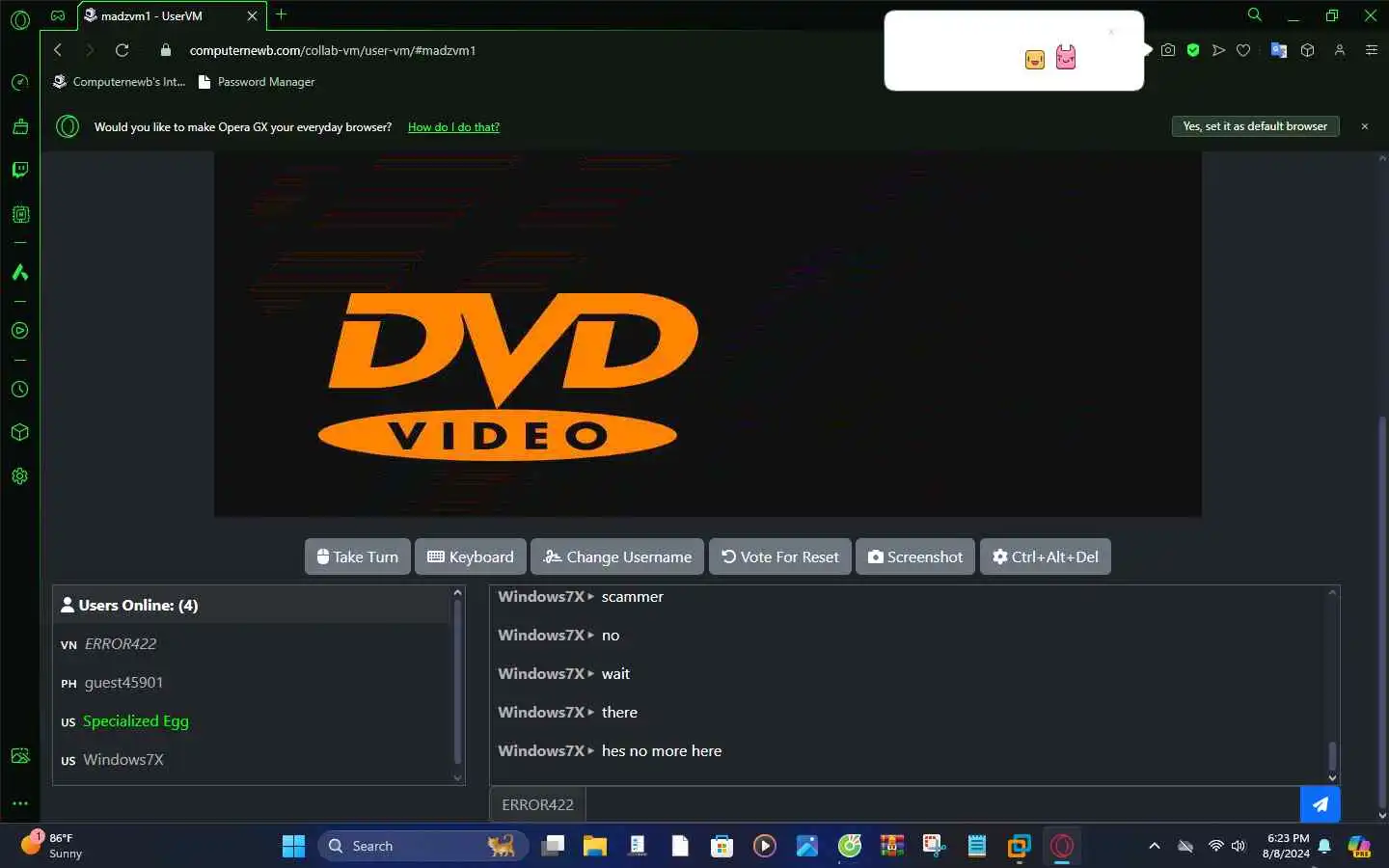1389x868 pixels.
Task: Click the GX Corner gamepad icon in tab bar
Action: 58,15
